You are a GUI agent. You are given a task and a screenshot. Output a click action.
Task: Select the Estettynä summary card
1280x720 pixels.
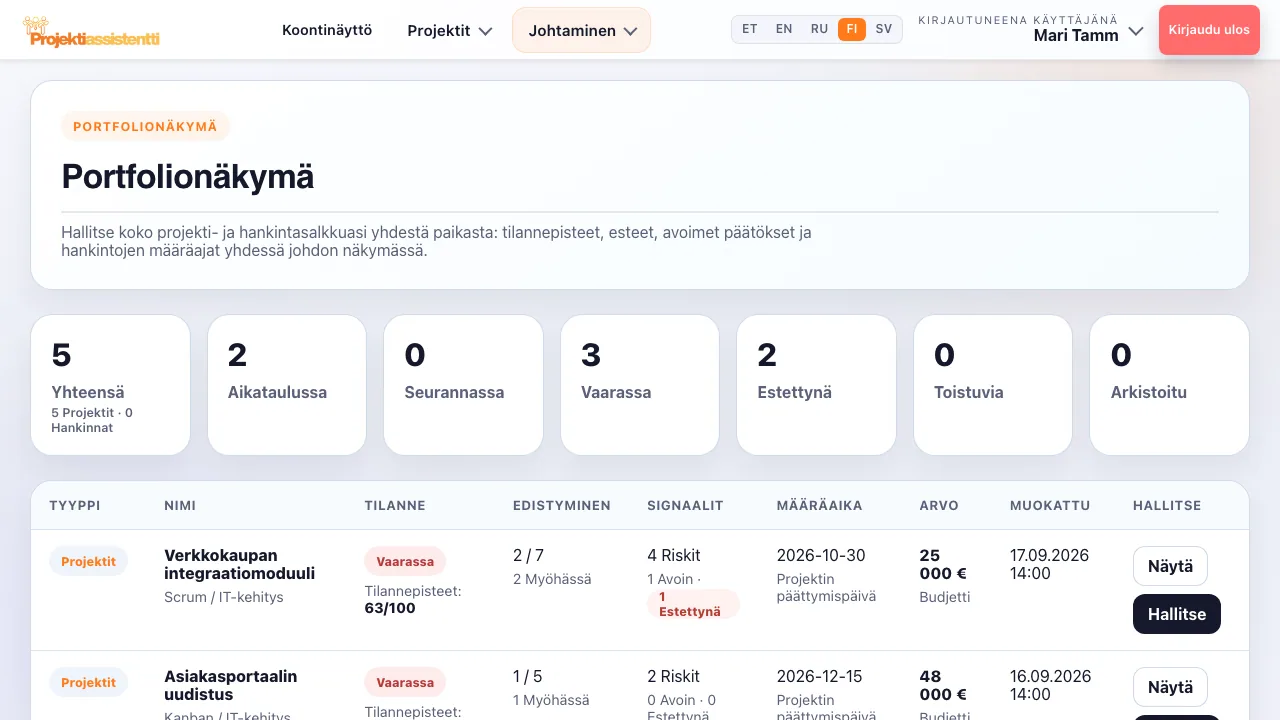point(816,385)
